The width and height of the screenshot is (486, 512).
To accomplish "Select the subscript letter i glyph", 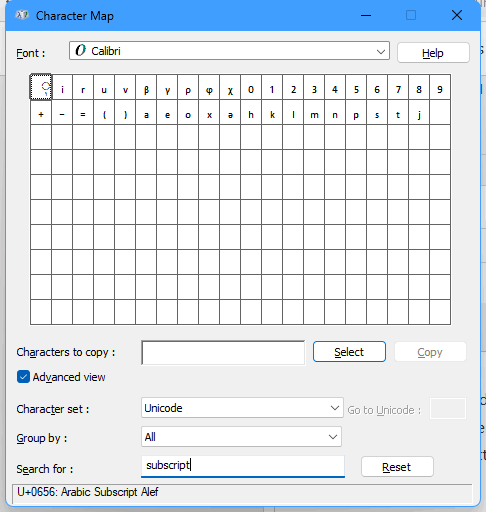I will tap(62, 87).
